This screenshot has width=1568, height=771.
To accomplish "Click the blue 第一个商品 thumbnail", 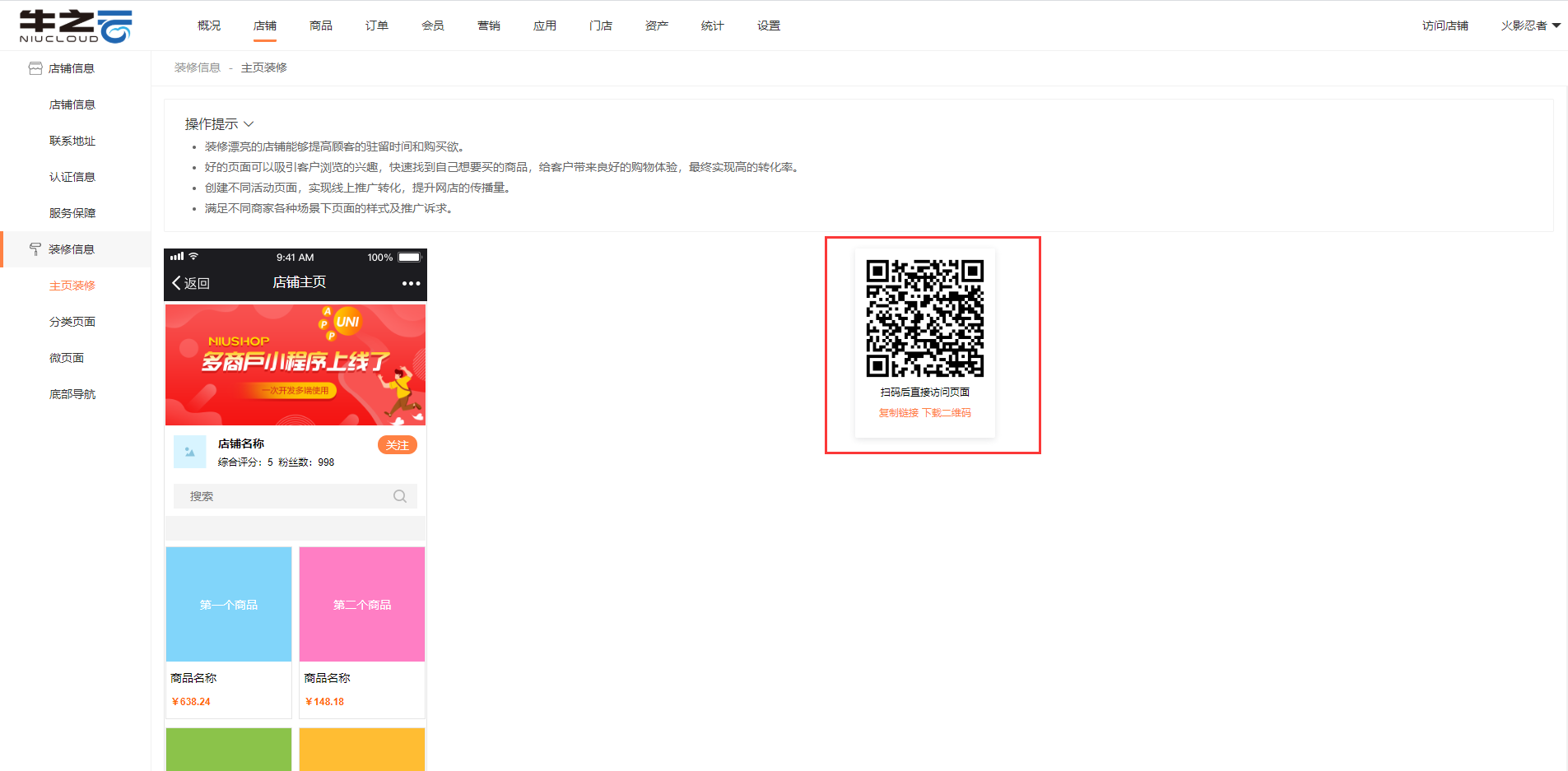I will (229, 604).
